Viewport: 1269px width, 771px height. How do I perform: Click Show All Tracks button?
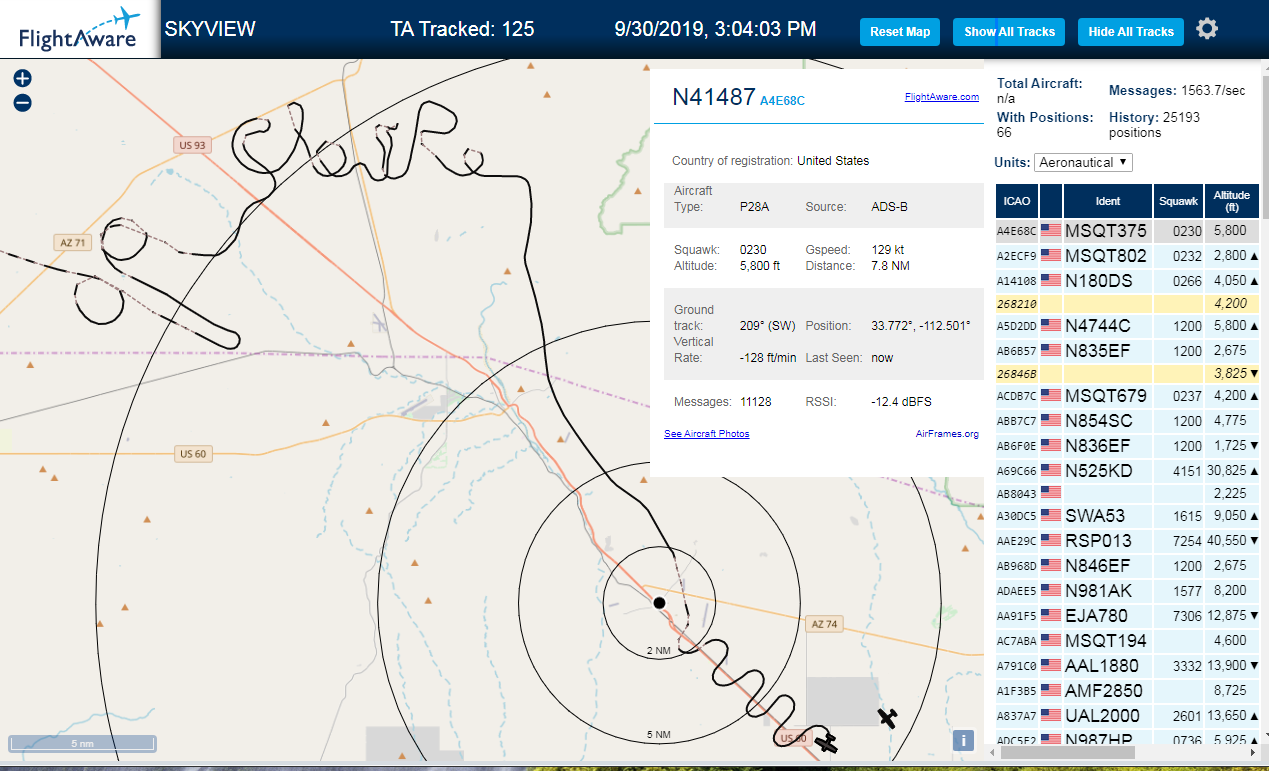click(x=1009, y=32)
